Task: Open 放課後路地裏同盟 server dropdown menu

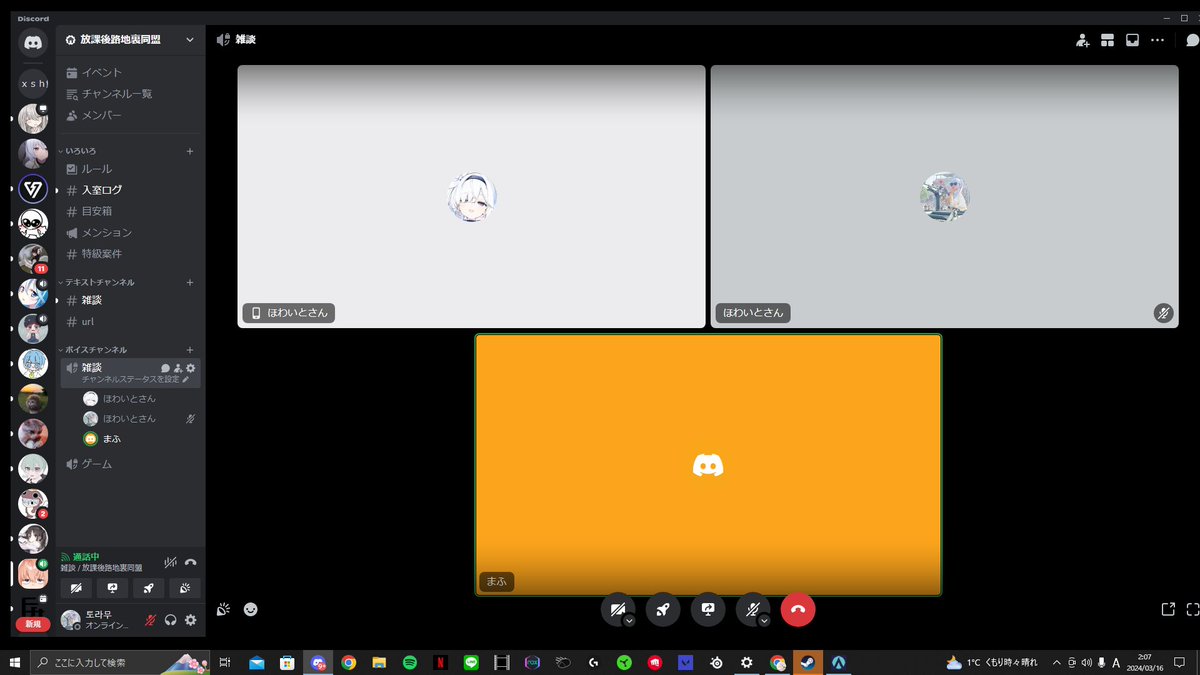Action: pyautogui.click(x=131, y=40)
